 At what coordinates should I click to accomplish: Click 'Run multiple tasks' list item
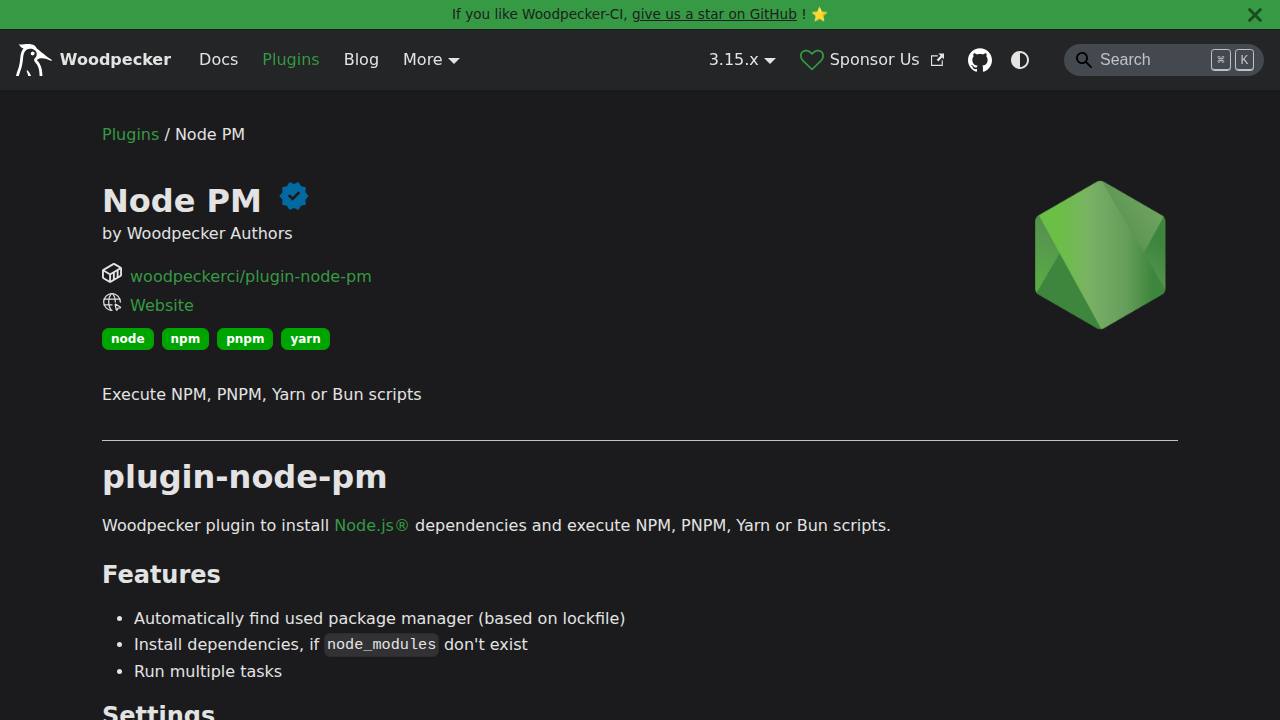tap(208, 671)
